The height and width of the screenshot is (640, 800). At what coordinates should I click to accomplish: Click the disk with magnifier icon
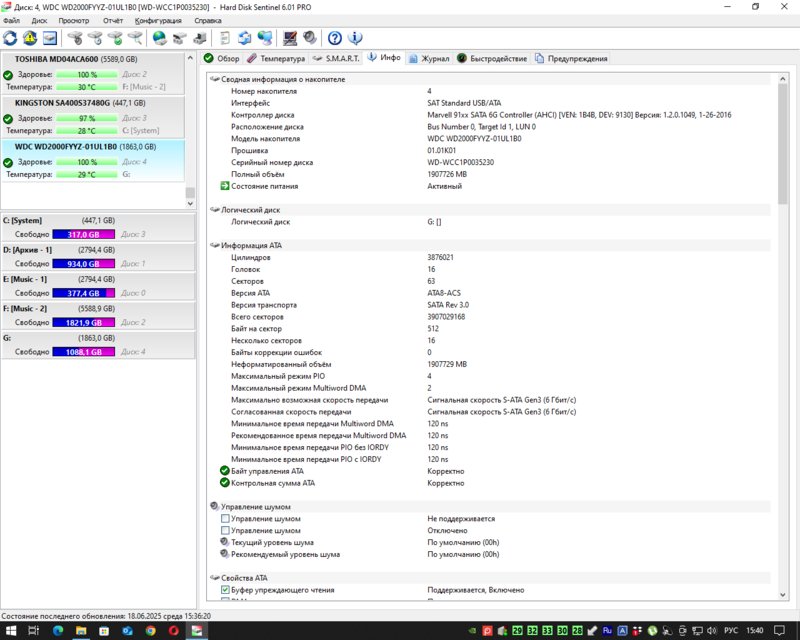click(135, 38)
